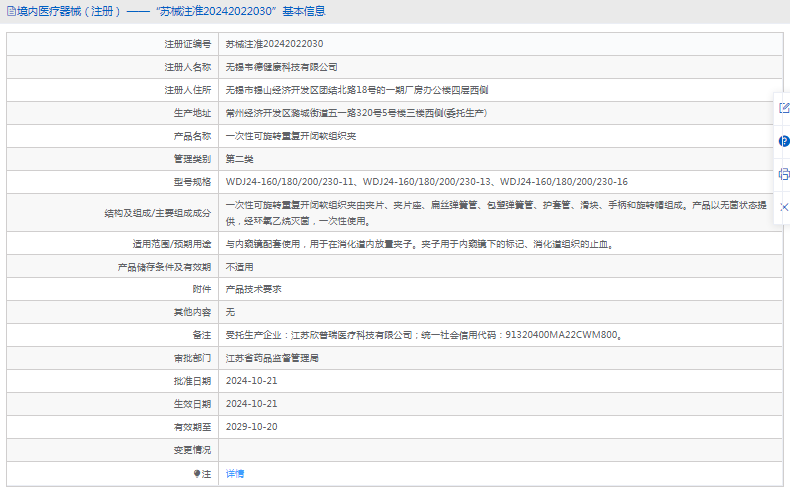Select the registrant address at 团结北路18号

(357, 90)
